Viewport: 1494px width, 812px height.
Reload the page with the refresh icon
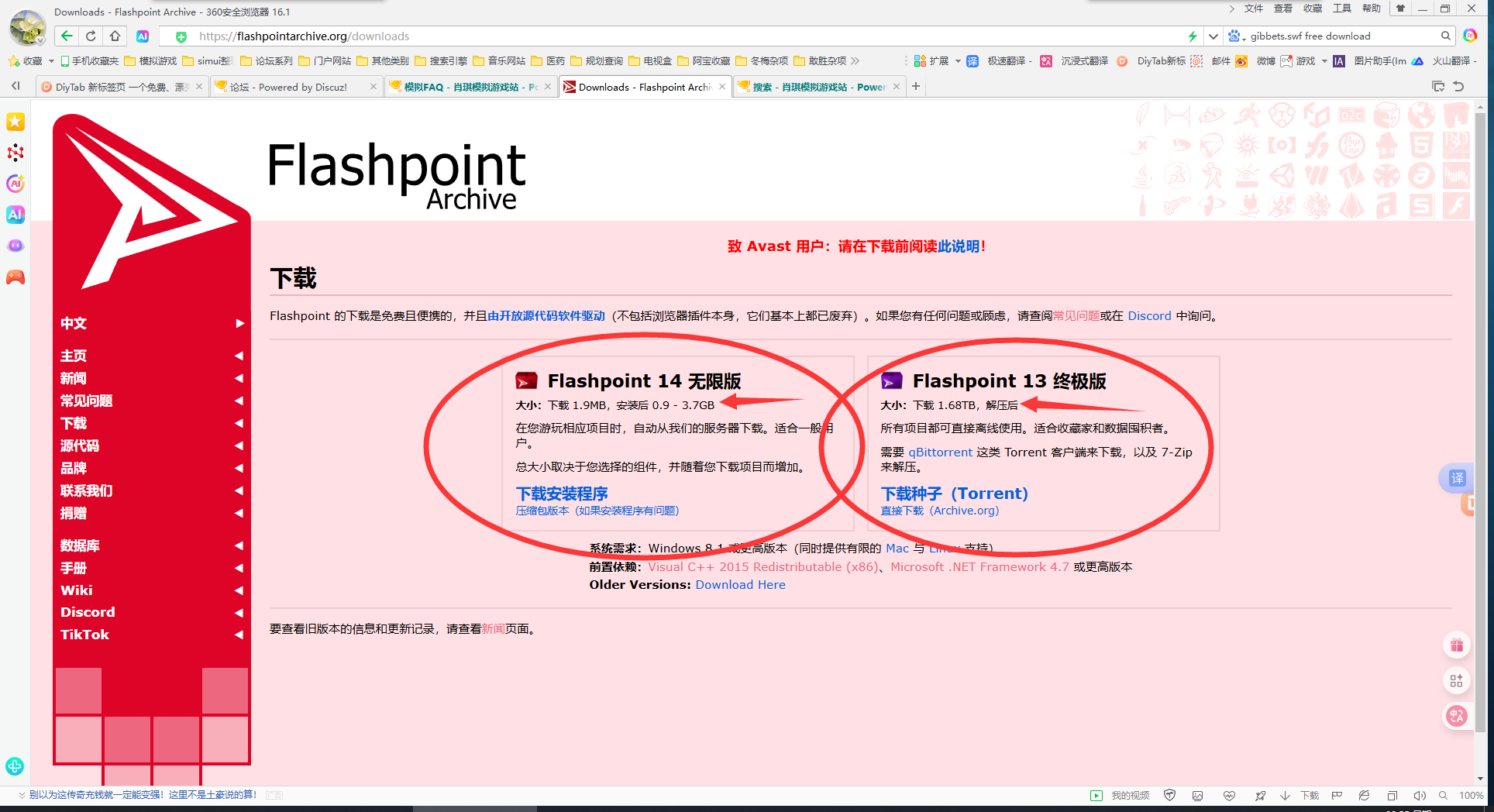coord(91,36)
